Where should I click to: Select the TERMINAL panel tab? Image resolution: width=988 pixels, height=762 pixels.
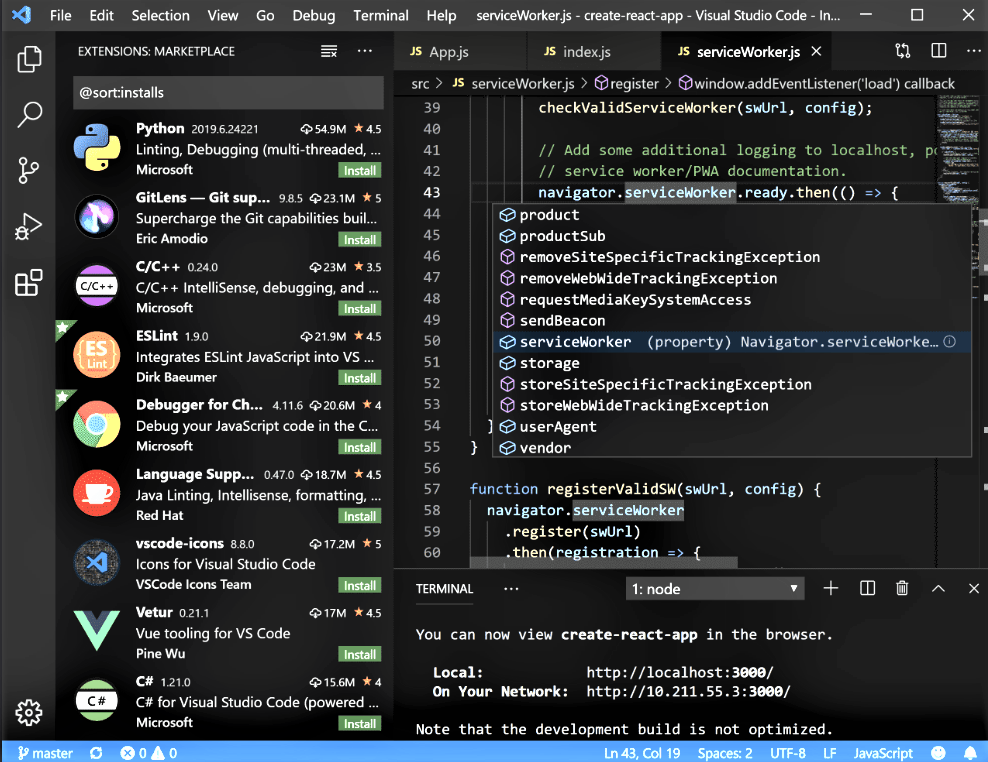coord(444,589)
